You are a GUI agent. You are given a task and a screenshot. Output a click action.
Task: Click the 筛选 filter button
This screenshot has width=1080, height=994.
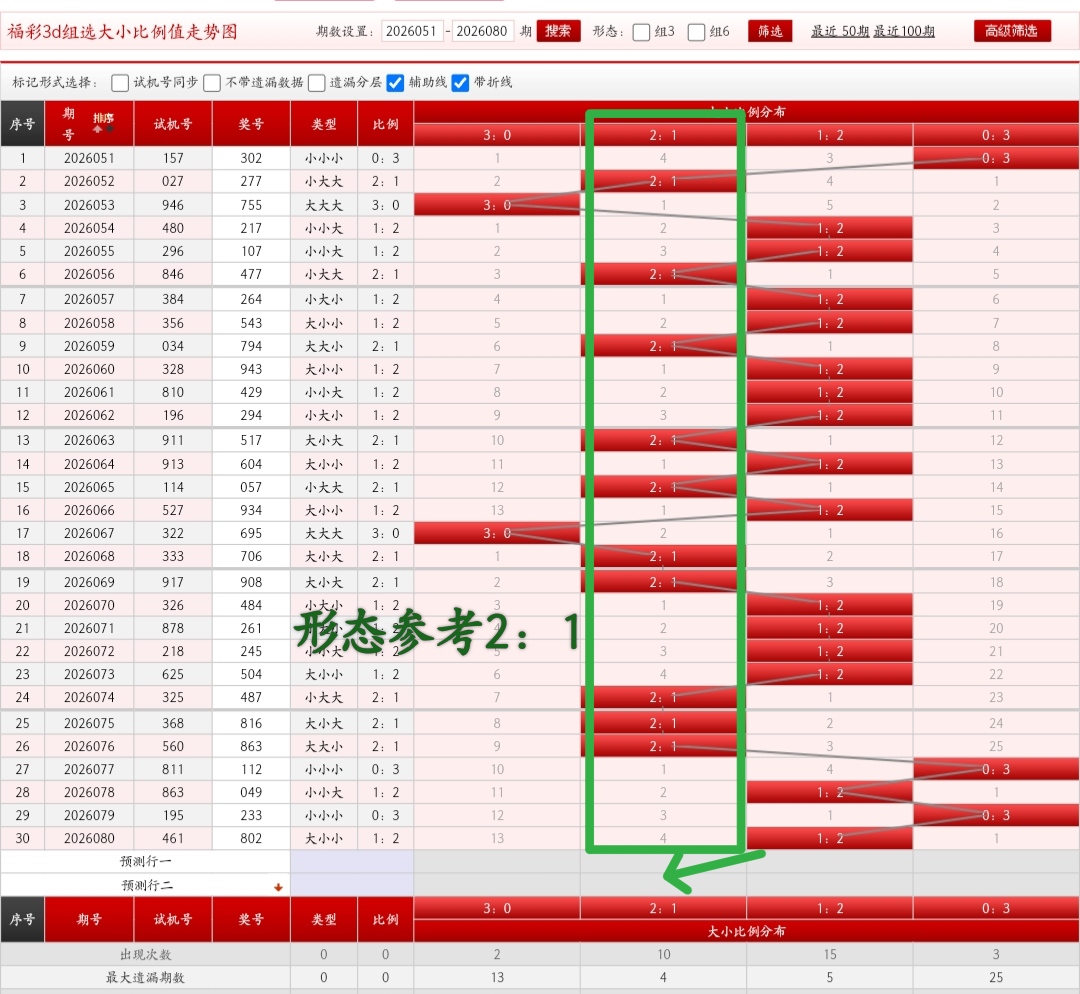770,31
